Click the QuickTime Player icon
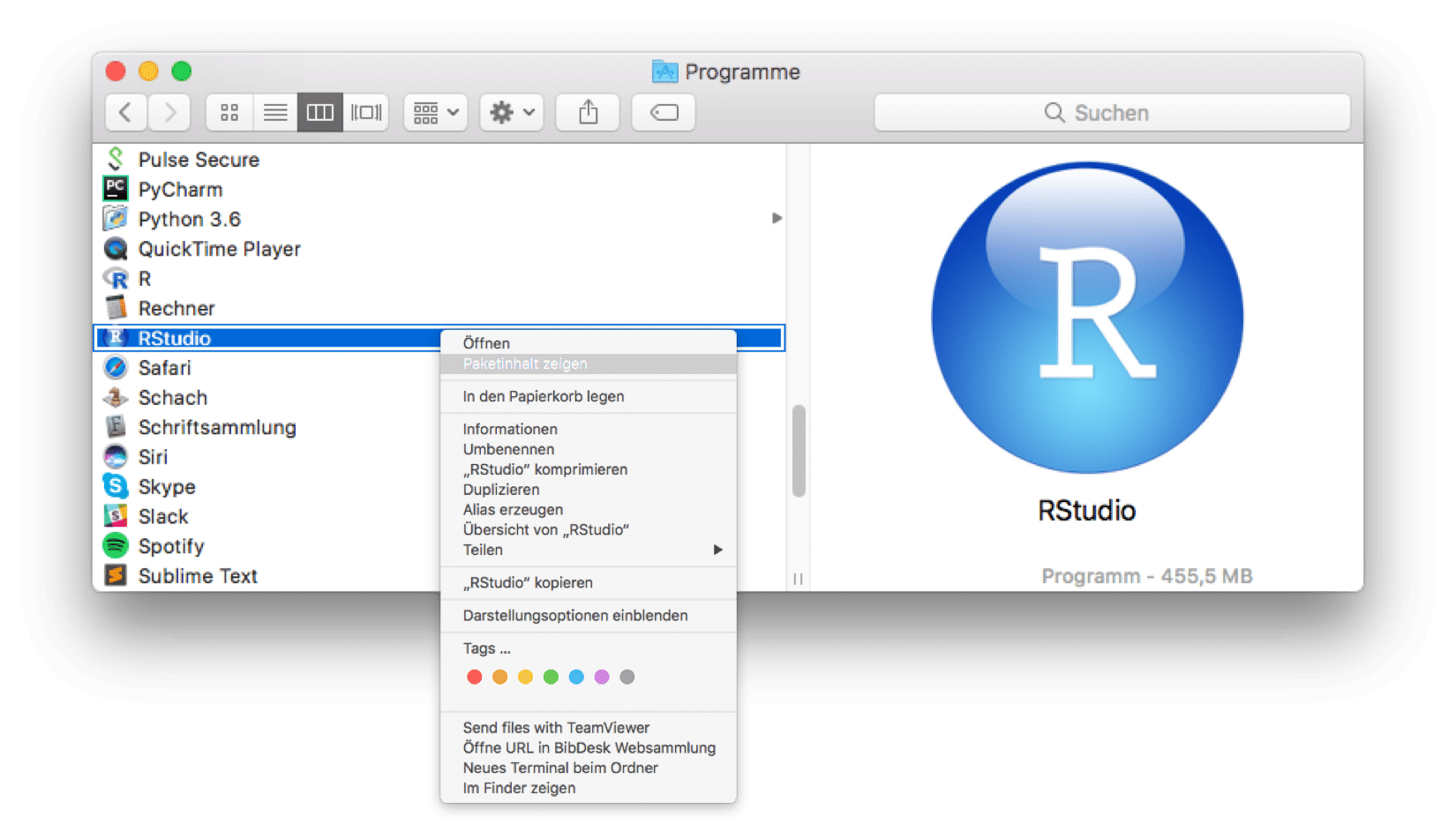1456x825 pixels. point(116,249)
